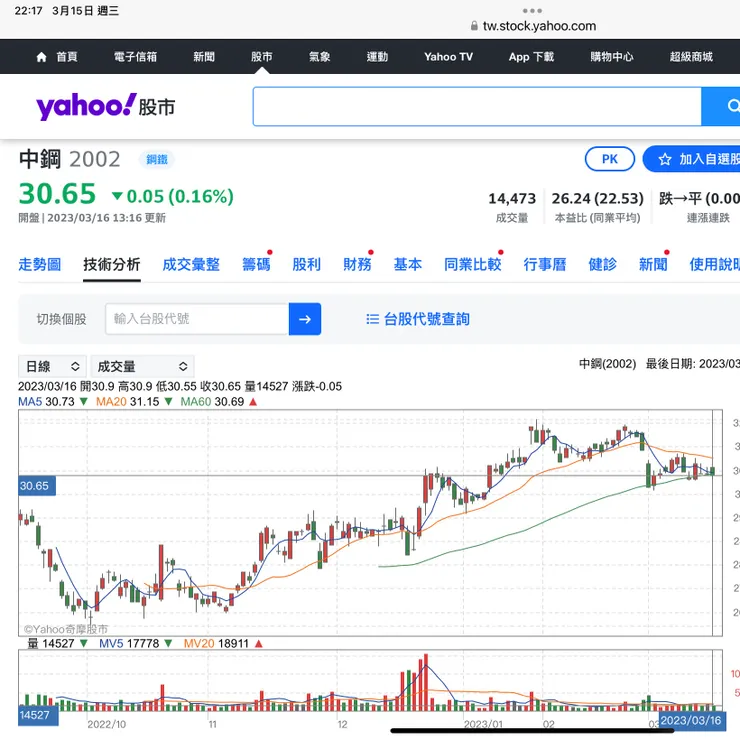Open the App 下載 link
Image resolution: width=740 pixels, height=740 pixels.
pos(531,57)
